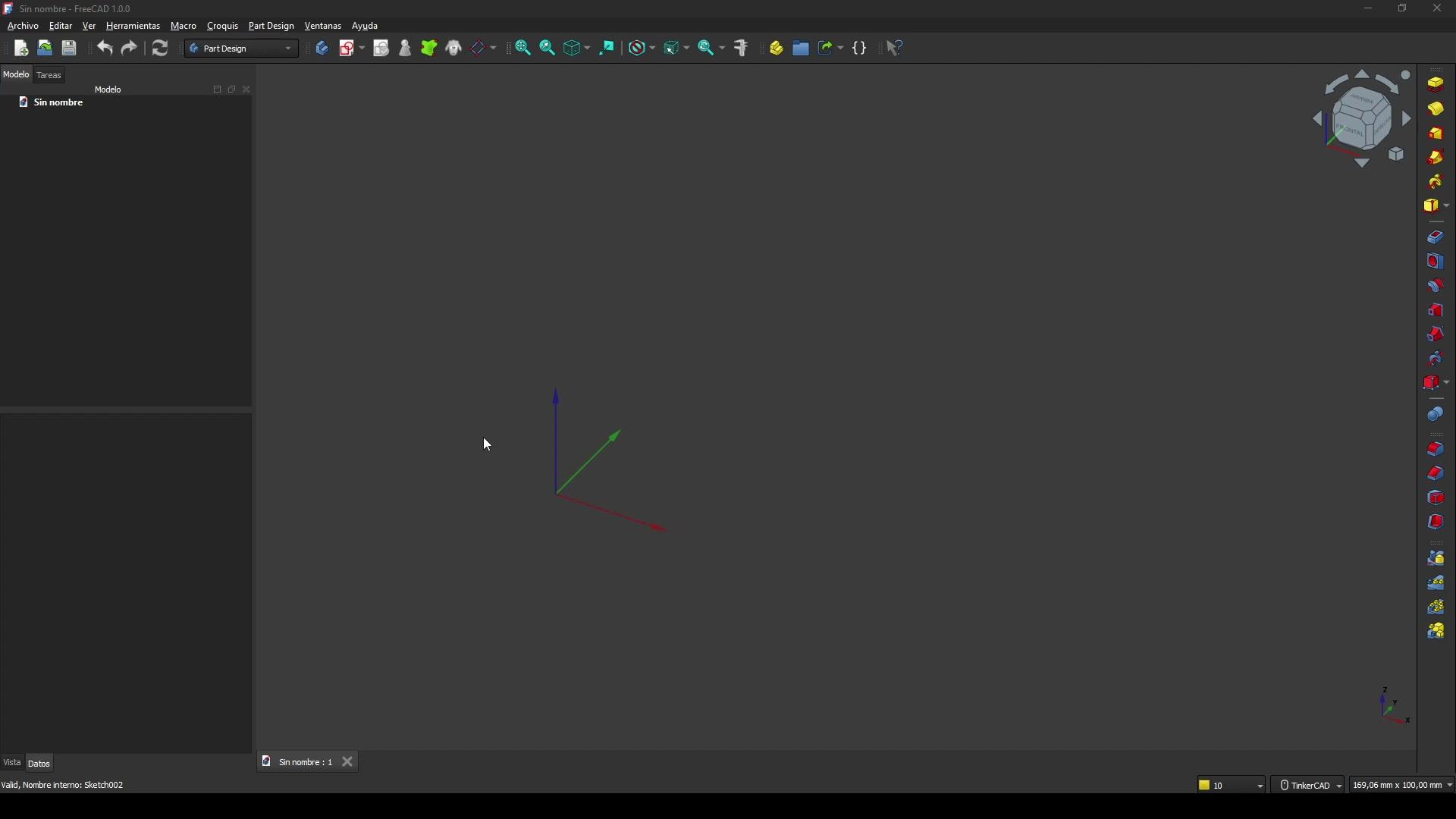The width and height of the screenshot is (1456, 819).
Task: Click Fit all zoom icon
Action: (x=525, y=49)
